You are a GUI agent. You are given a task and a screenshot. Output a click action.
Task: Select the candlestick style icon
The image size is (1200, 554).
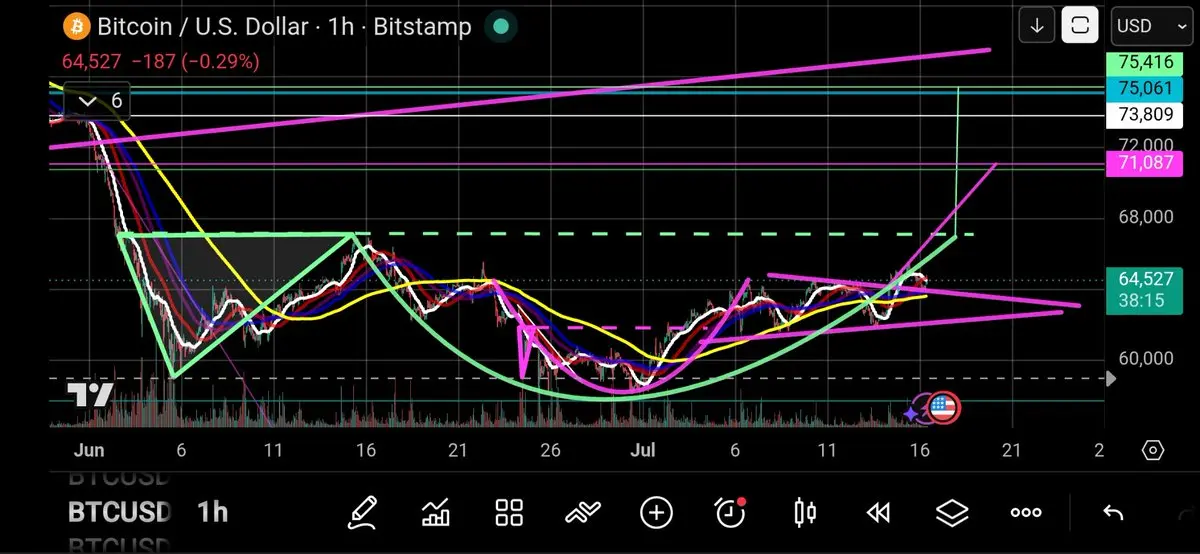pyautogui.click(x=805, y=513)
